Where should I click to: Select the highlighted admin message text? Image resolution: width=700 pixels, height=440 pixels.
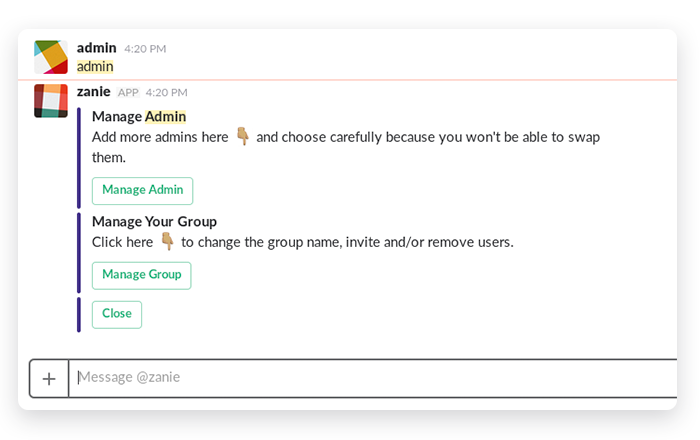pos(95,66)
